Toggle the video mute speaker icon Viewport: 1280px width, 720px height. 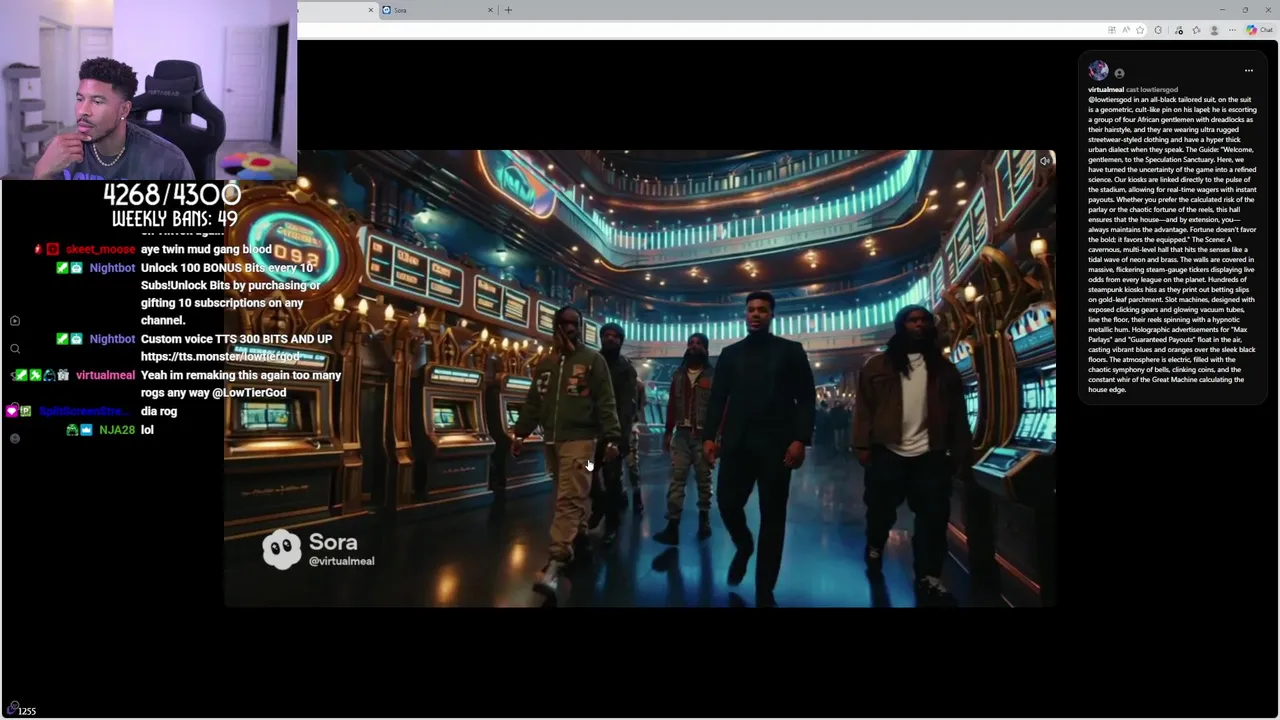(1045, 161)
